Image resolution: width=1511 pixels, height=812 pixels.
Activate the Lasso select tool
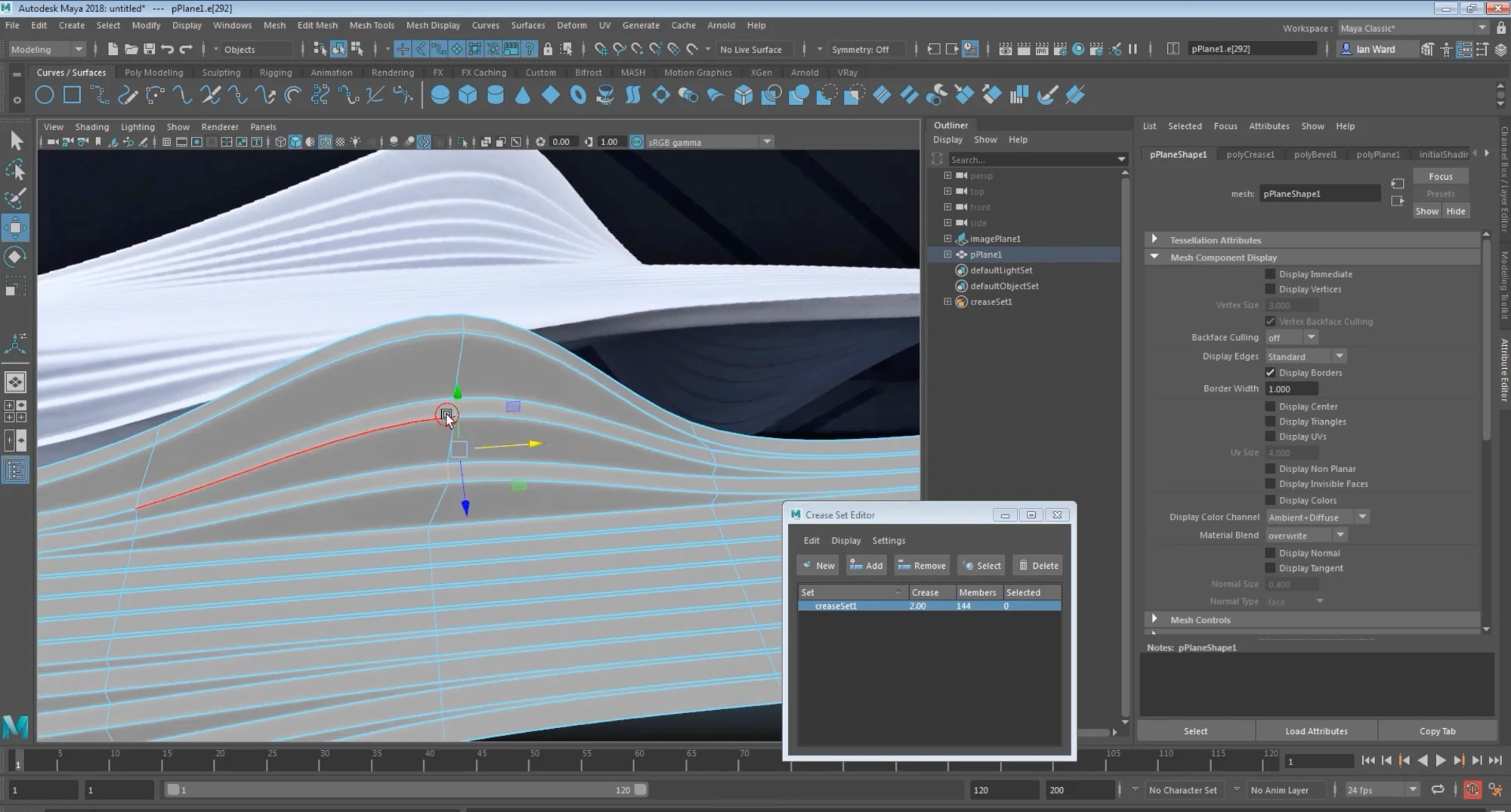pos(16,171)
